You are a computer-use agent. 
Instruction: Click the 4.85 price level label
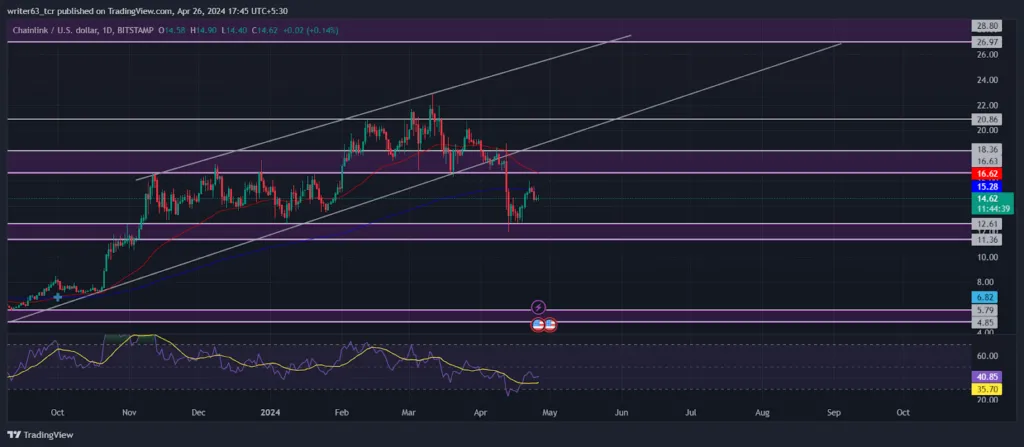(983, 322)
